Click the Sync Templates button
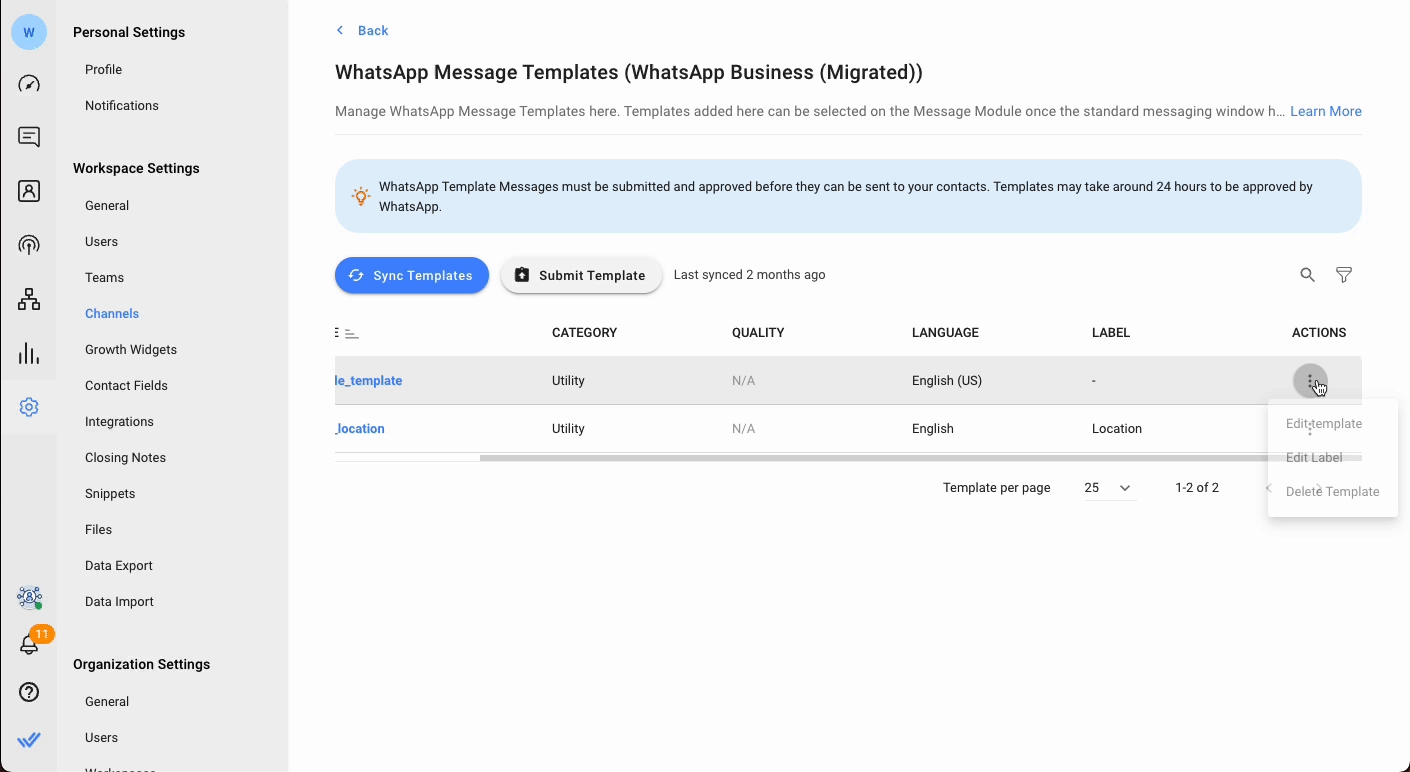Image resolution: width=1410 pixels, height=772 pixels. pyautogui.click(x=411, y=276)
